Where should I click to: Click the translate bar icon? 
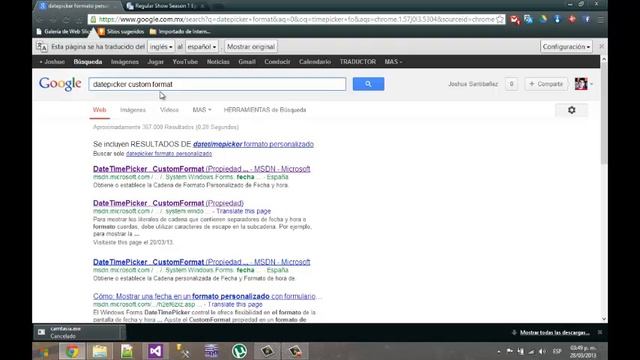point(42,47)
